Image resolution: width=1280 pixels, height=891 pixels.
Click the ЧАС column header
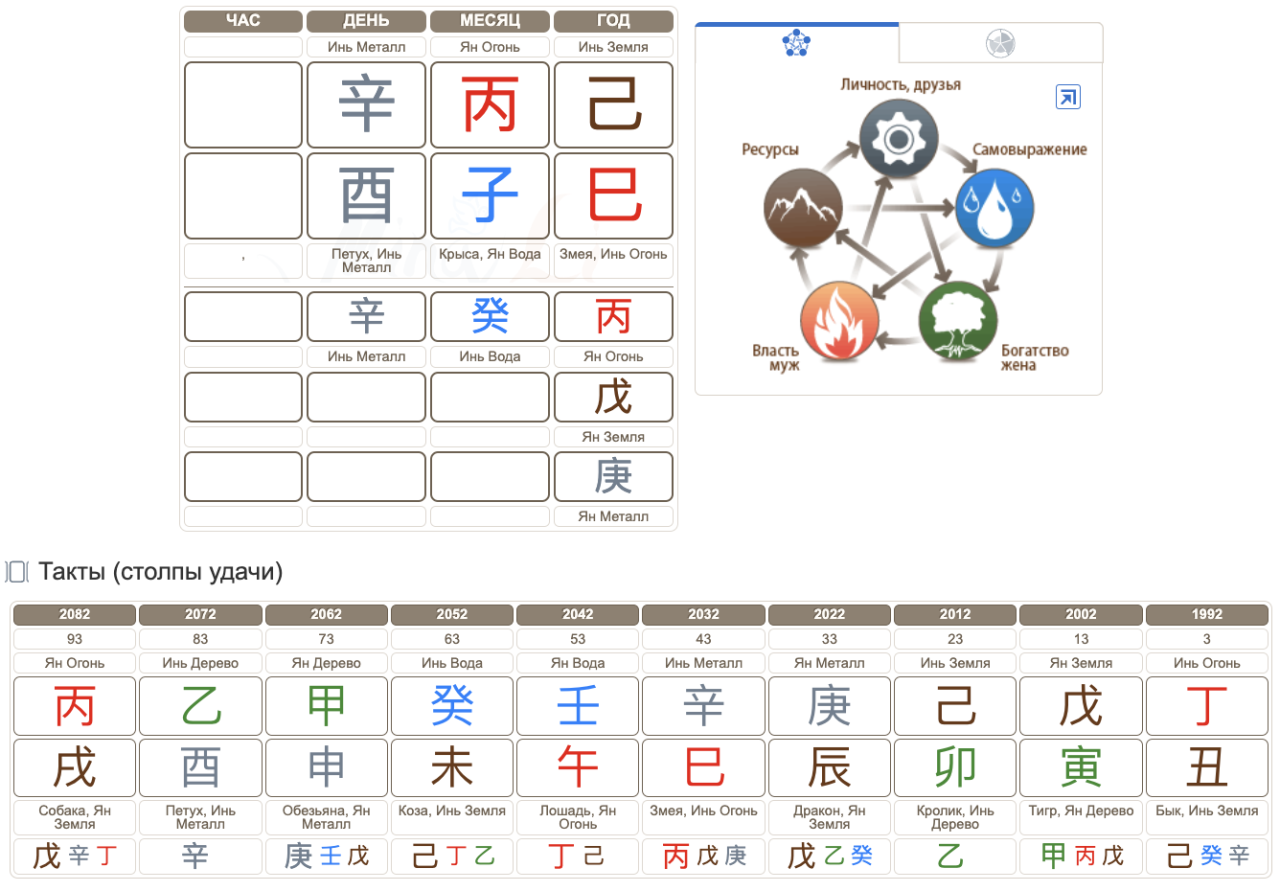tap(243, 21)
